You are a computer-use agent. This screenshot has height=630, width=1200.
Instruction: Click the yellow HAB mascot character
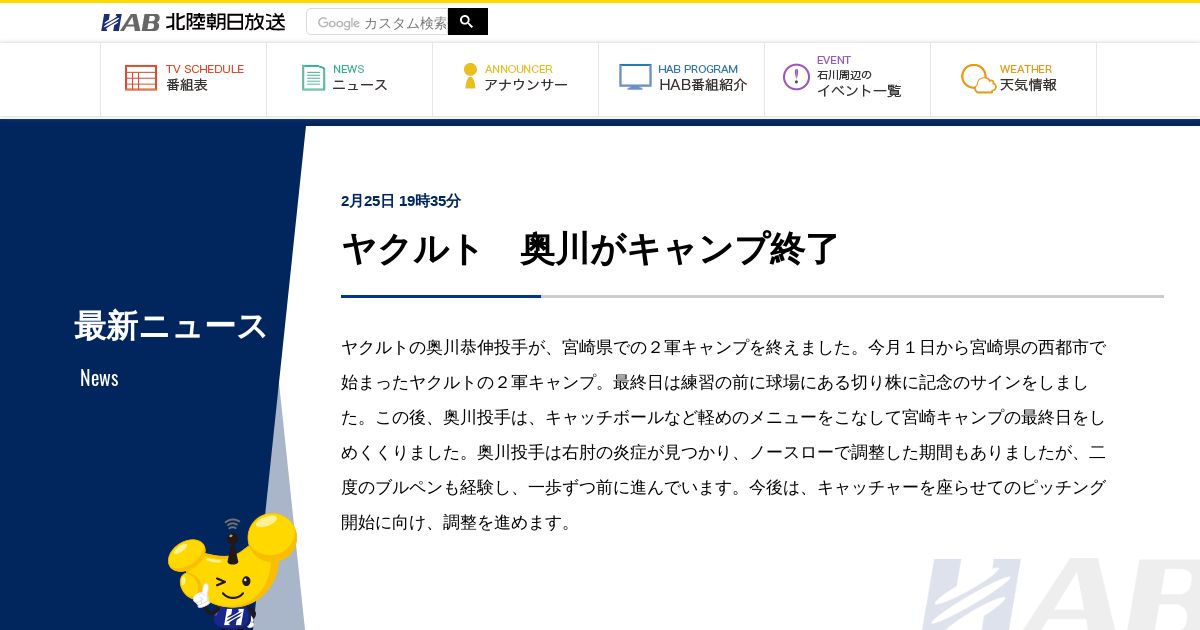click(232, 571)
